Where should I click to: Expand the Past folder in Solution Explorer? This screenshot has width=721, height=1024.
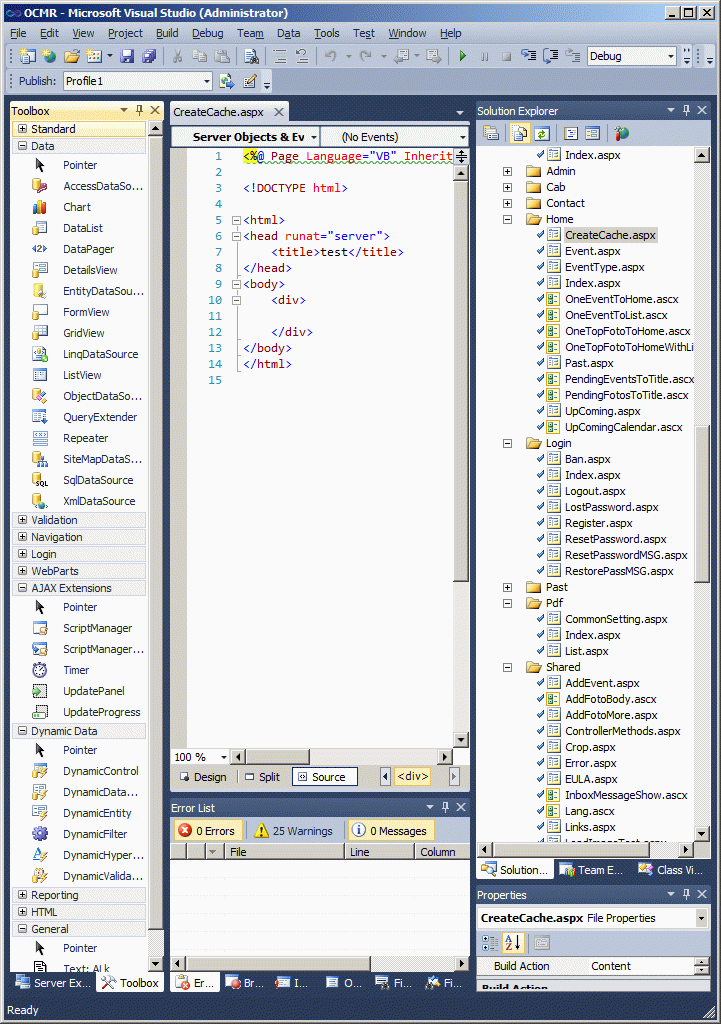(x=507, y=587)
